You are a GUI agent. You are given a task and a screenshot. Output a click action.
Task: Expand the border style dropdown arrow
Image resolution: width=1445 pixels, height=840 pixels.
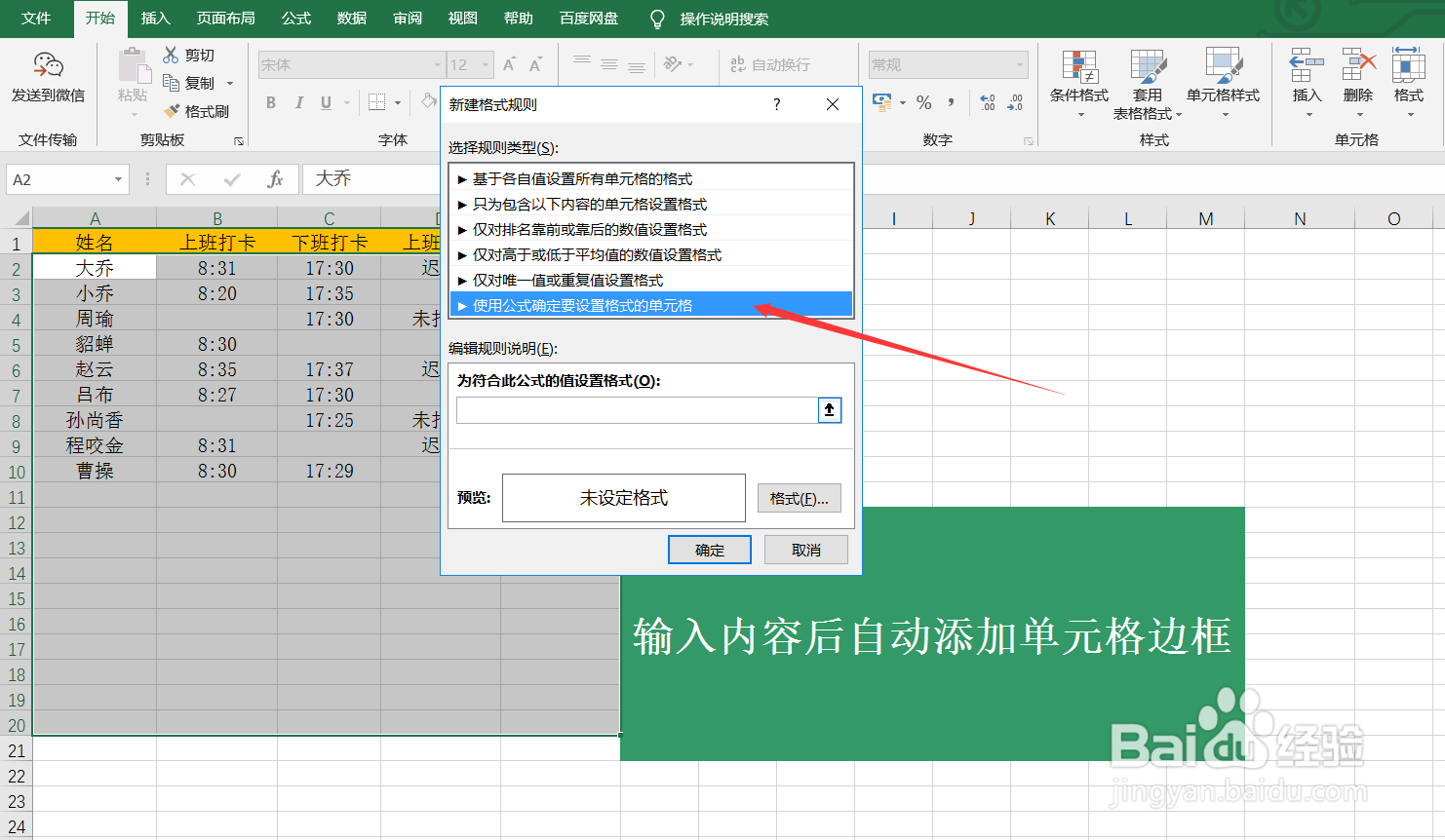(x=400, y=101)
